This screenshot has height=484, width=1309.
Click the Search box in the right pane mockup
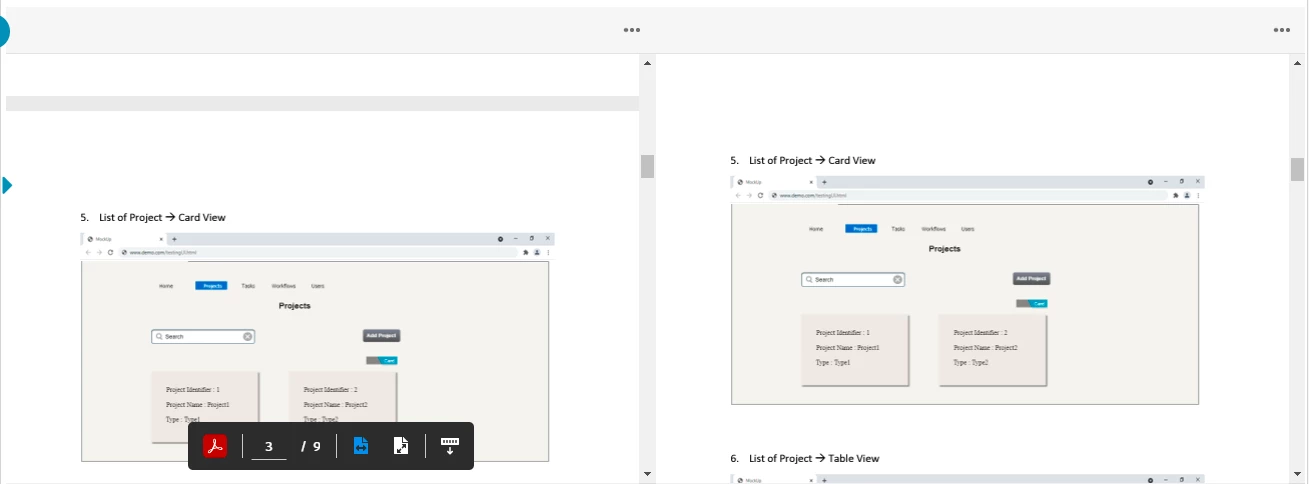(x=853, y=280)
